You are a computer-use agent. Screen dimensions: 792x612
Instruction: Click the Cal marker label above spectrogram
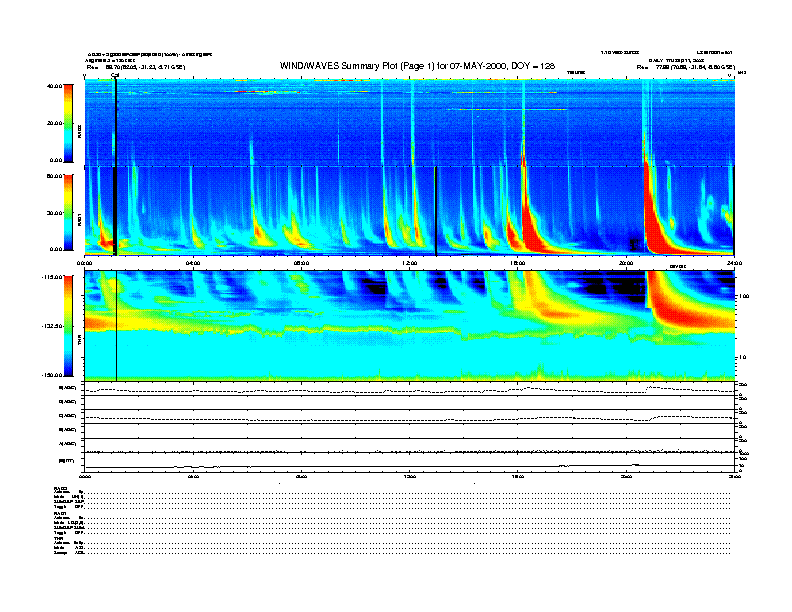115,76
